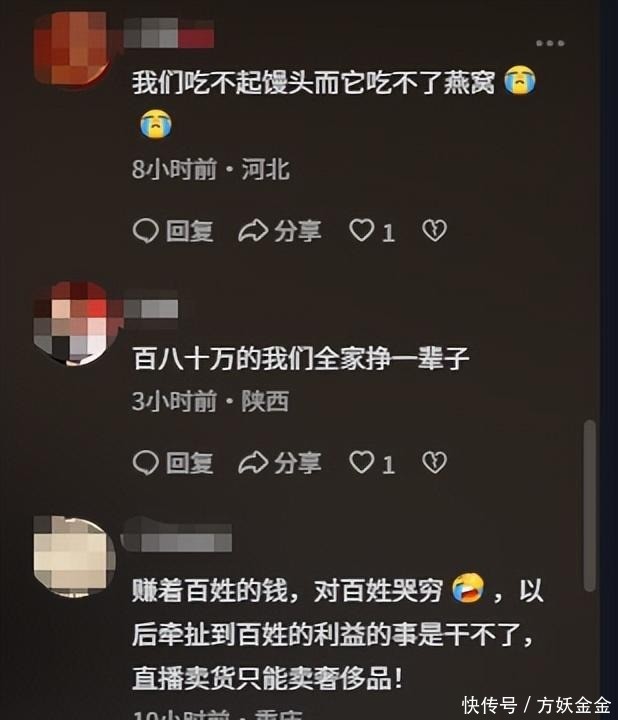618x720 pixels.
Task: Share the Shaanxi user's comment
Action: coord(280,462)
